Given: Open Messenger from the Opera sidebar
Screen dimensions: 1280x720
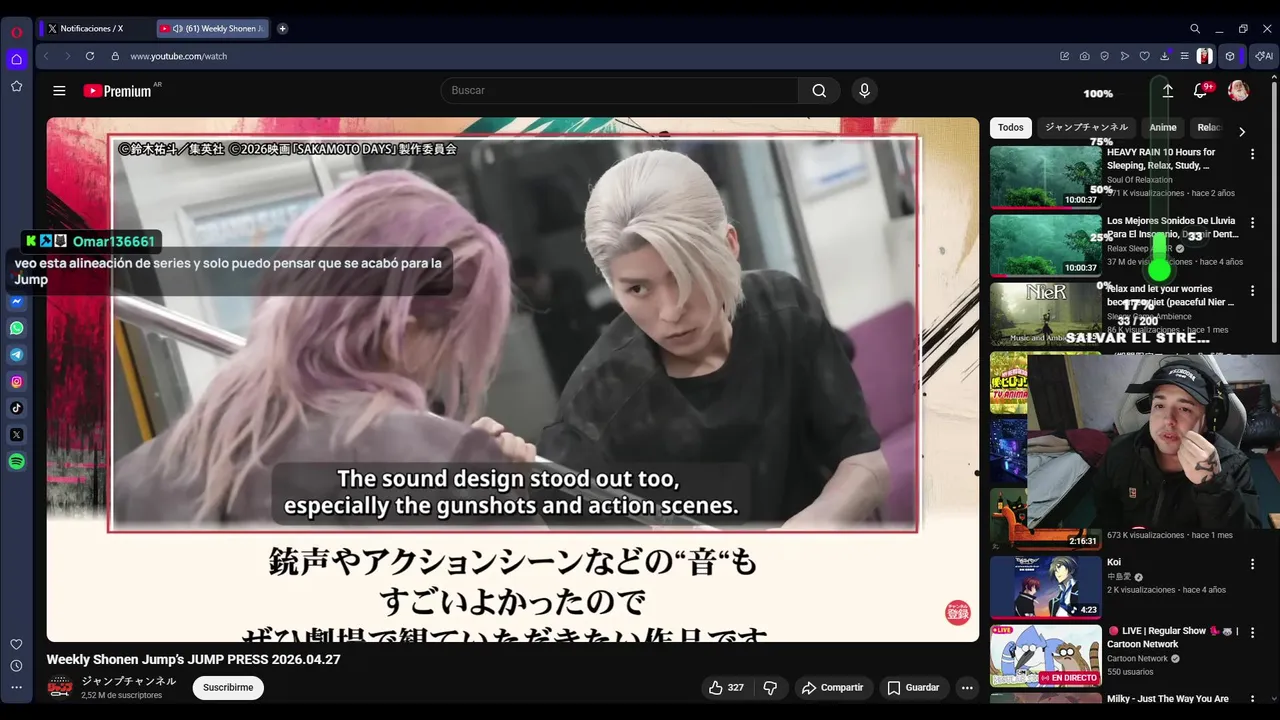Looking at the screenshot, I should [17, 301].
